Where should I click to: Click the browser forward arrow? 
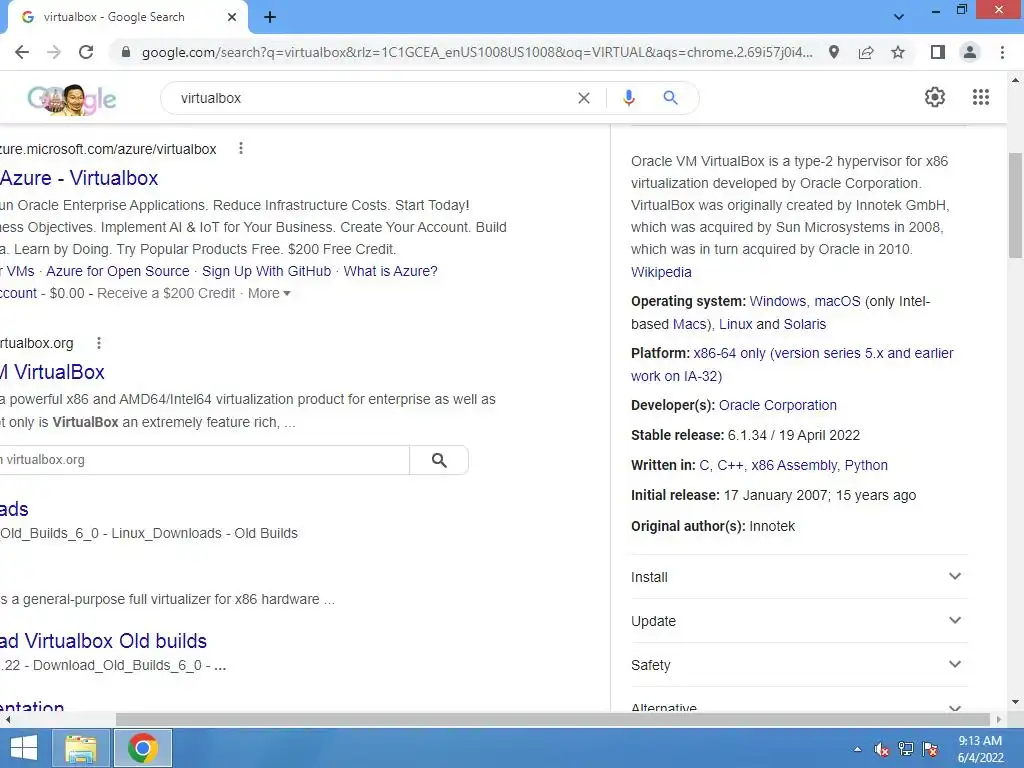click(54, 52)
